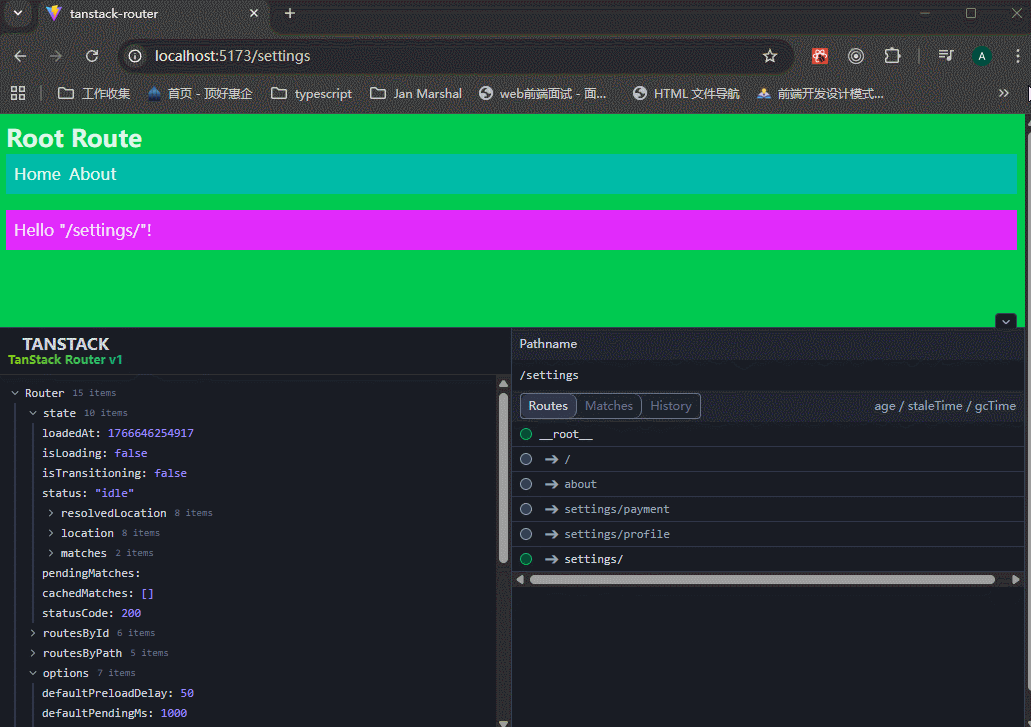The image size is (1031, 727).
Task: Open the apps grid icon in bookmarks bar
Action: click(18, 93)
